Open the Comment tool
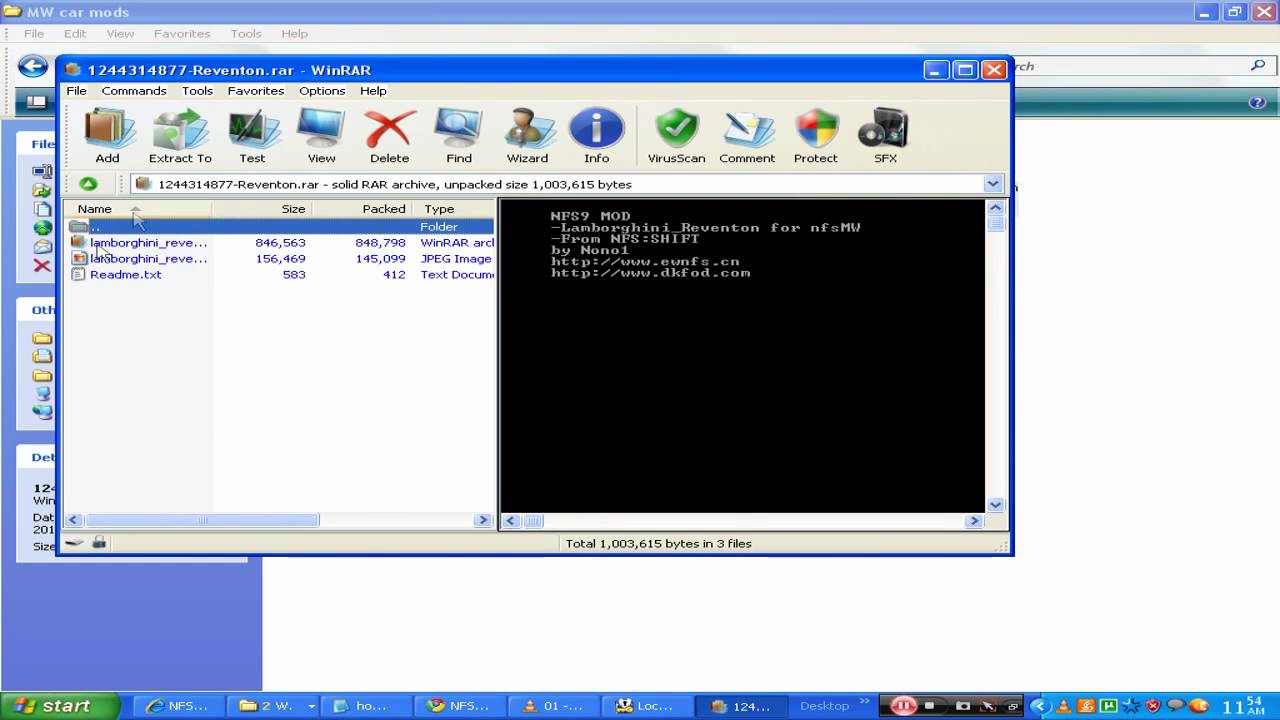The height and width of the screenshot is (720, 1280). coord(747,136)
